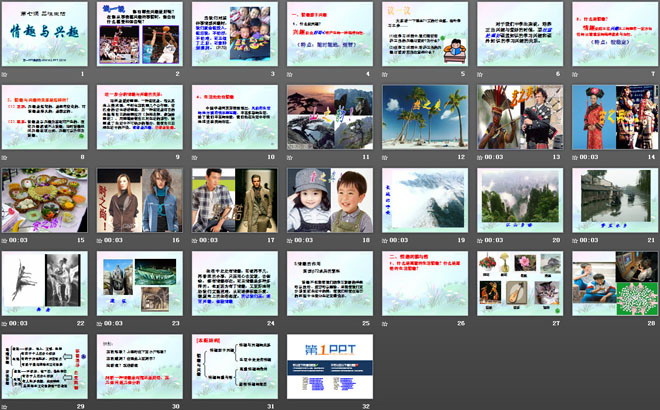Select slide 30 thumbnail with red bottom text
The image size is (660, 410).
[x=140, y=367]
